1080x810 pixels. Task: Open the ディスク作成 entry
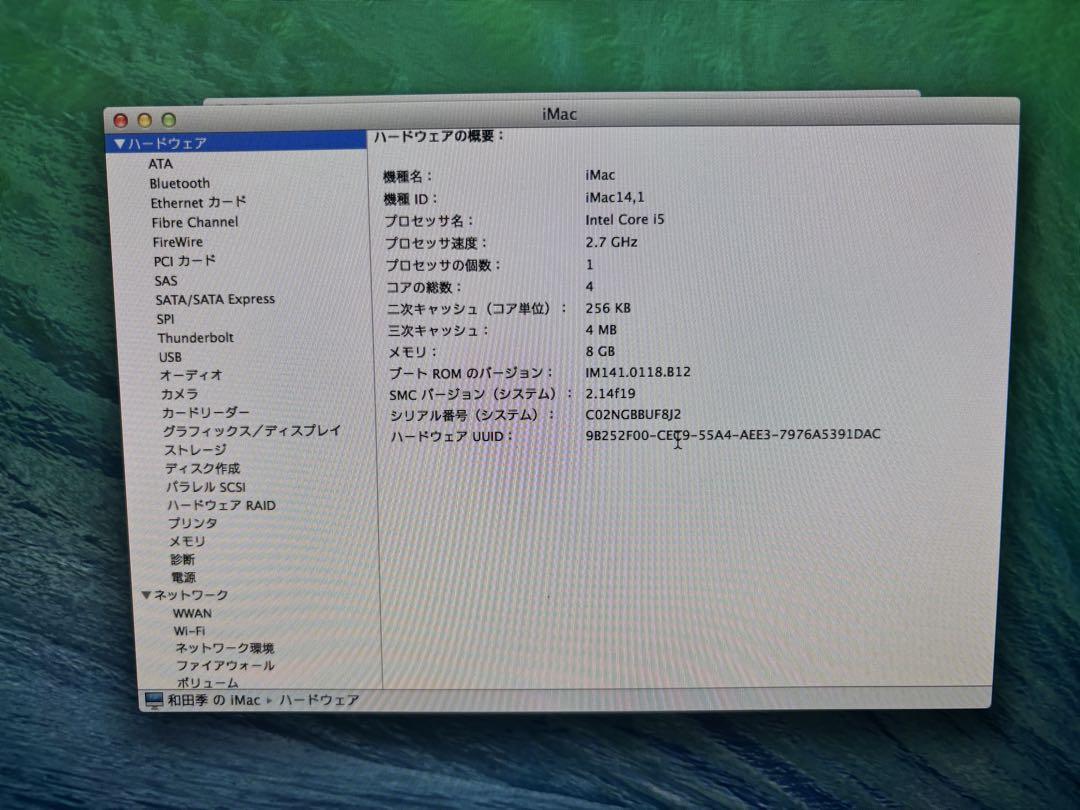coord(202,468)
